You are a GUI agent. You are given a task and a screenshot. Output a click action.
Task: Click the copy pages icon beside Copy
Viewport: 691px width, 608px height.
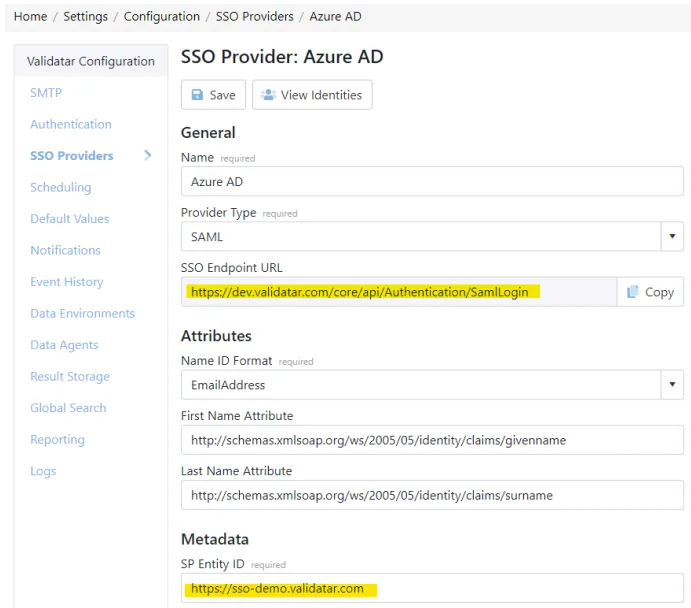pos(632,292)
